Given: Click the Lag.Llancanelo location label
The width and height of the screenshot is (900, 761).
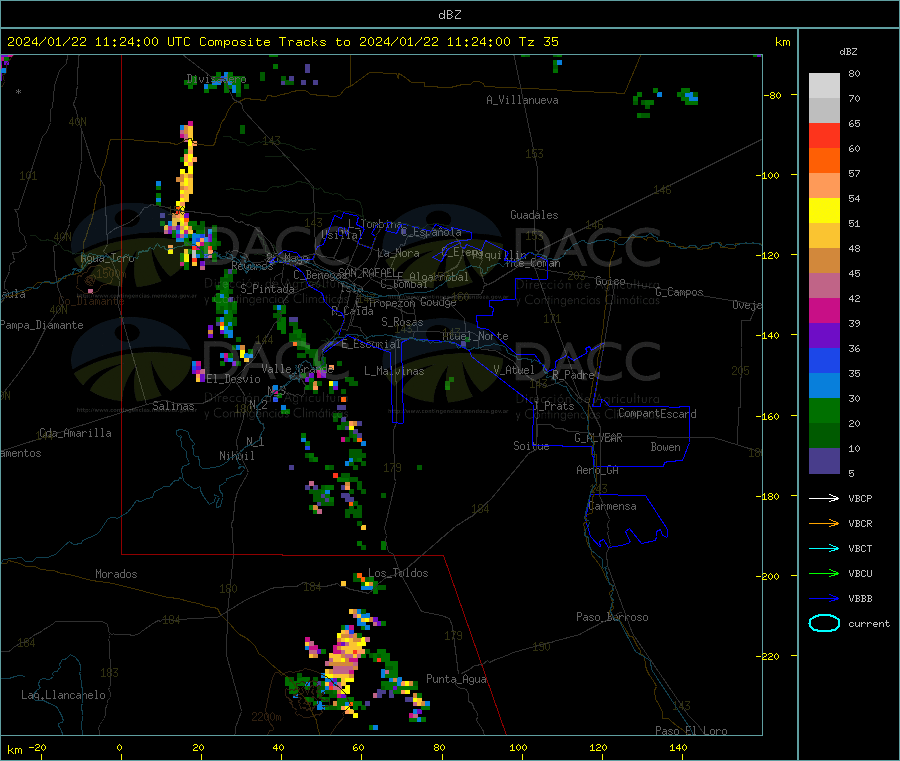Looking at the screenshot, I should click(63, 695).
